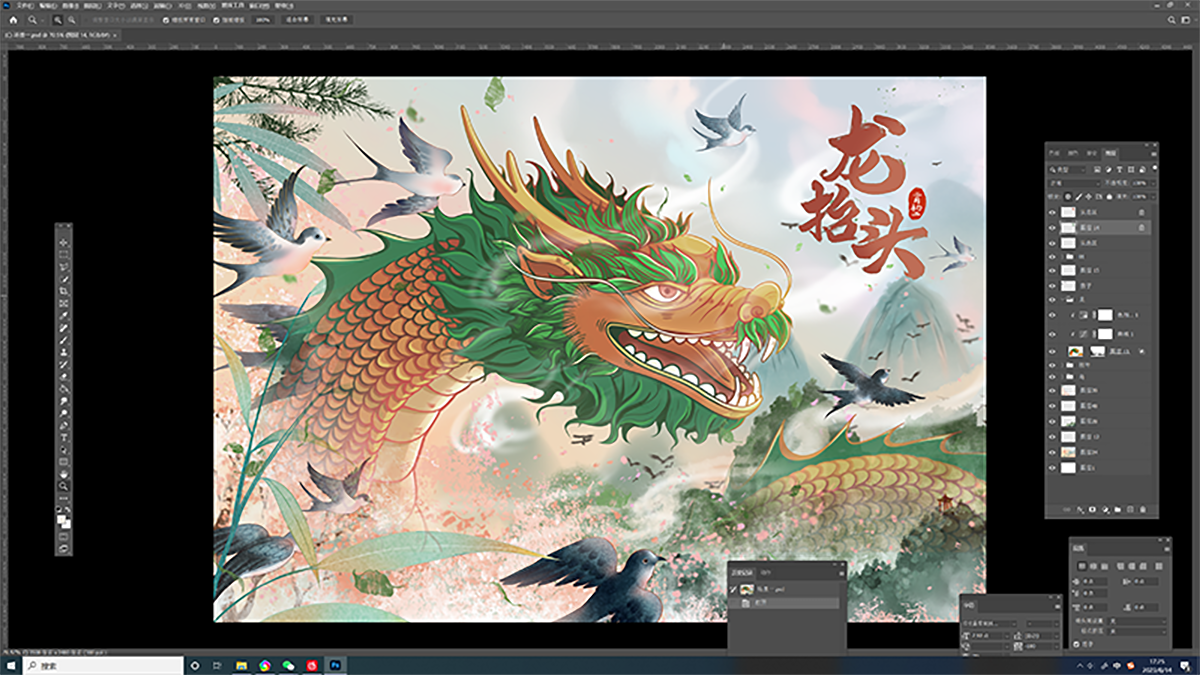This screenshot has width=1200, height=675.
Task: Click the Create new group folder icon
Action: (1118, 509)
